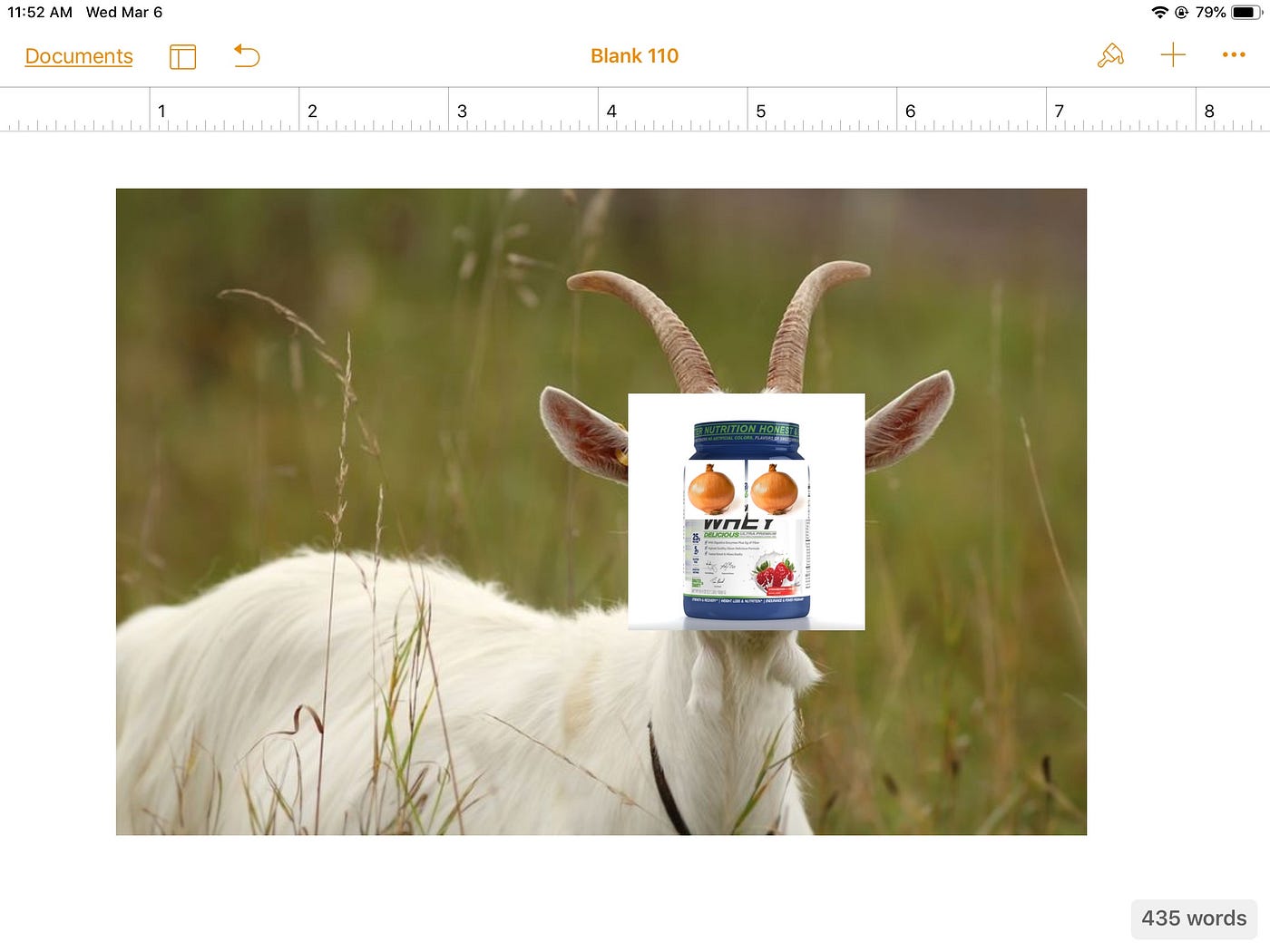This screenshot has height=952, width=1270.
Task: Open the Format paintbrush panel
Action: tap(1110, 55)
